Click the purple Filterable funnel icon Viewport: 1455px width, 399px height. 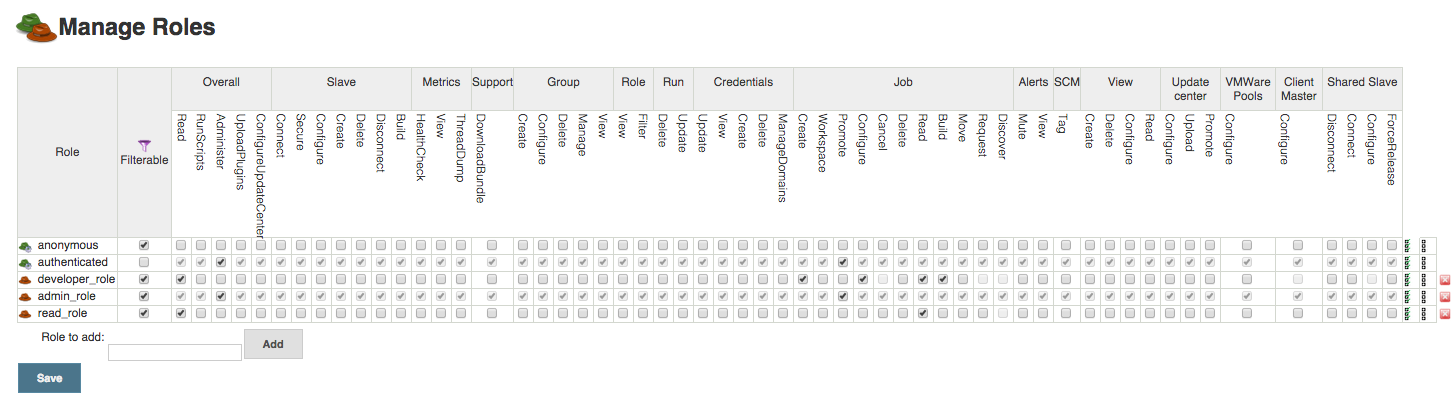coord(144,145)
